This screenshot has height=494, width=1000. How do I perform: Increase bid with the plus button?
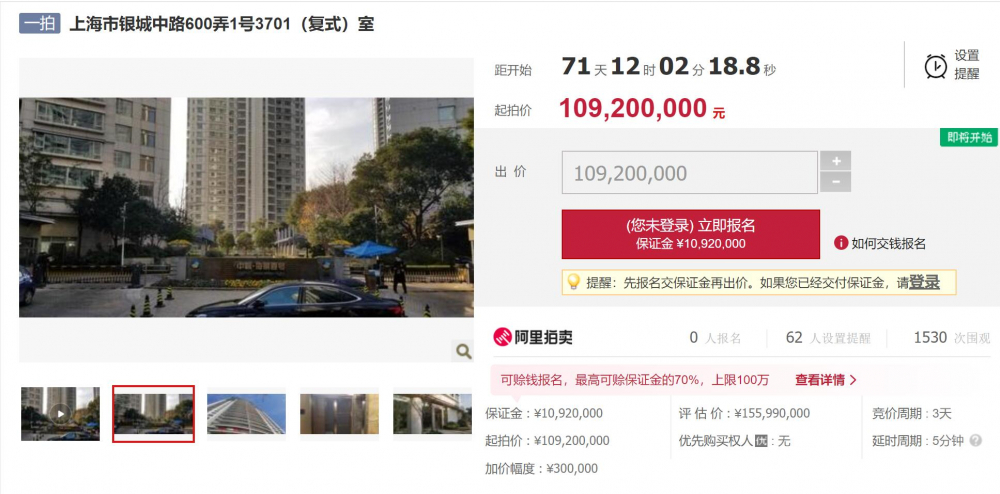tap(835, 161)
